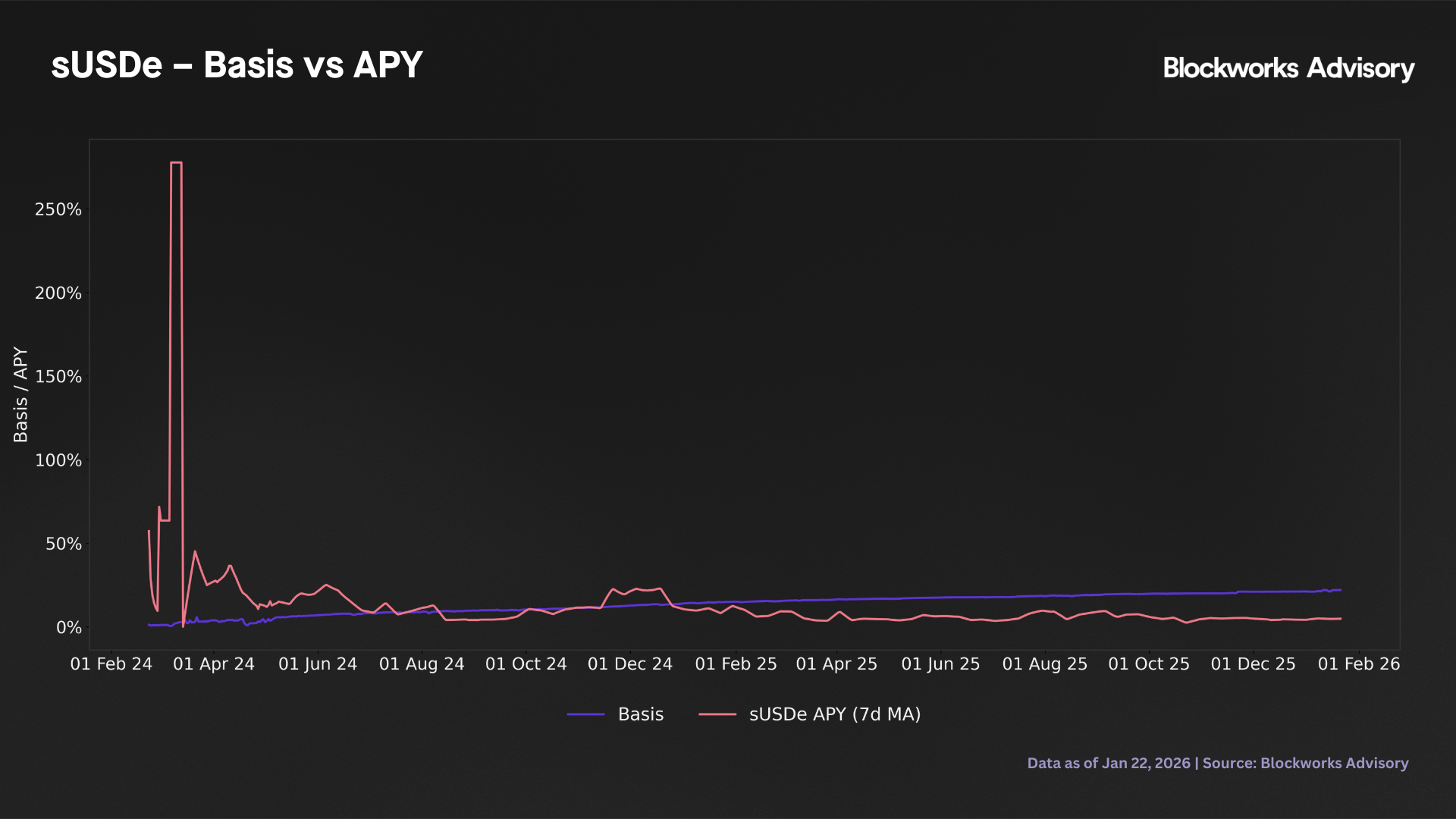
Task: Click the 250% y-axis label
Action: [58, 209]
